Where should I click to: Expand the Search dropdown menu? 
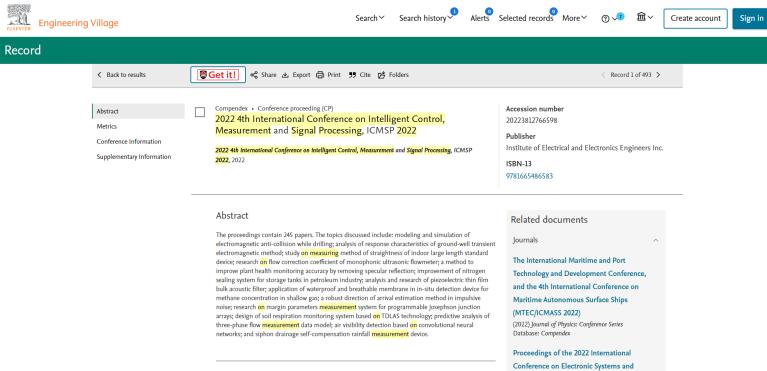pyautogui.click(x=370, y=18)
